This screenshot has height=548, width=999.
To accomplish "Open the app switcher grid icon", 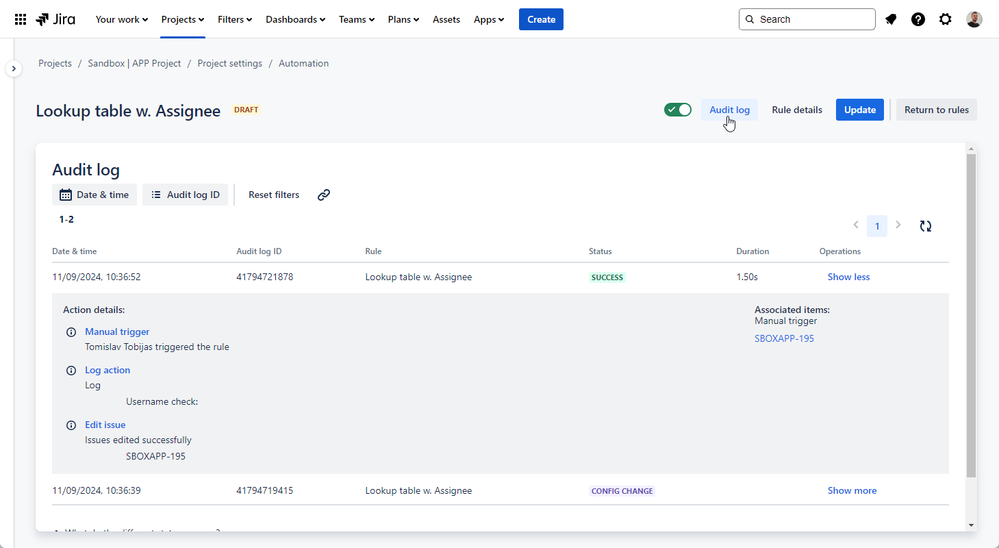I will point(20,20).
